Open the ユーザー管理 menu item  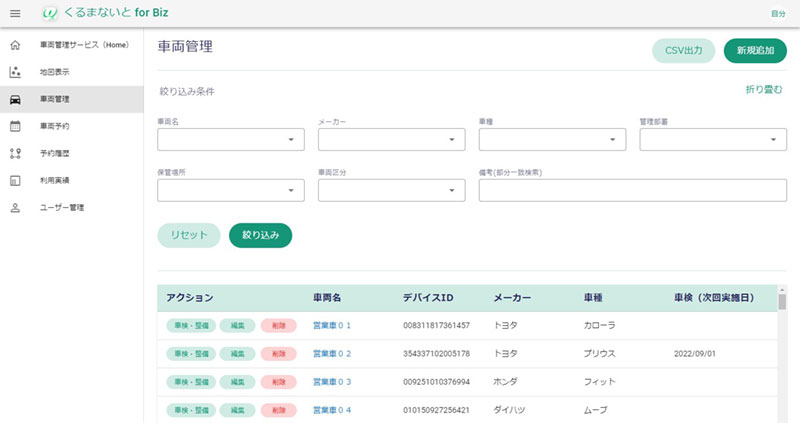click(71, 207)
